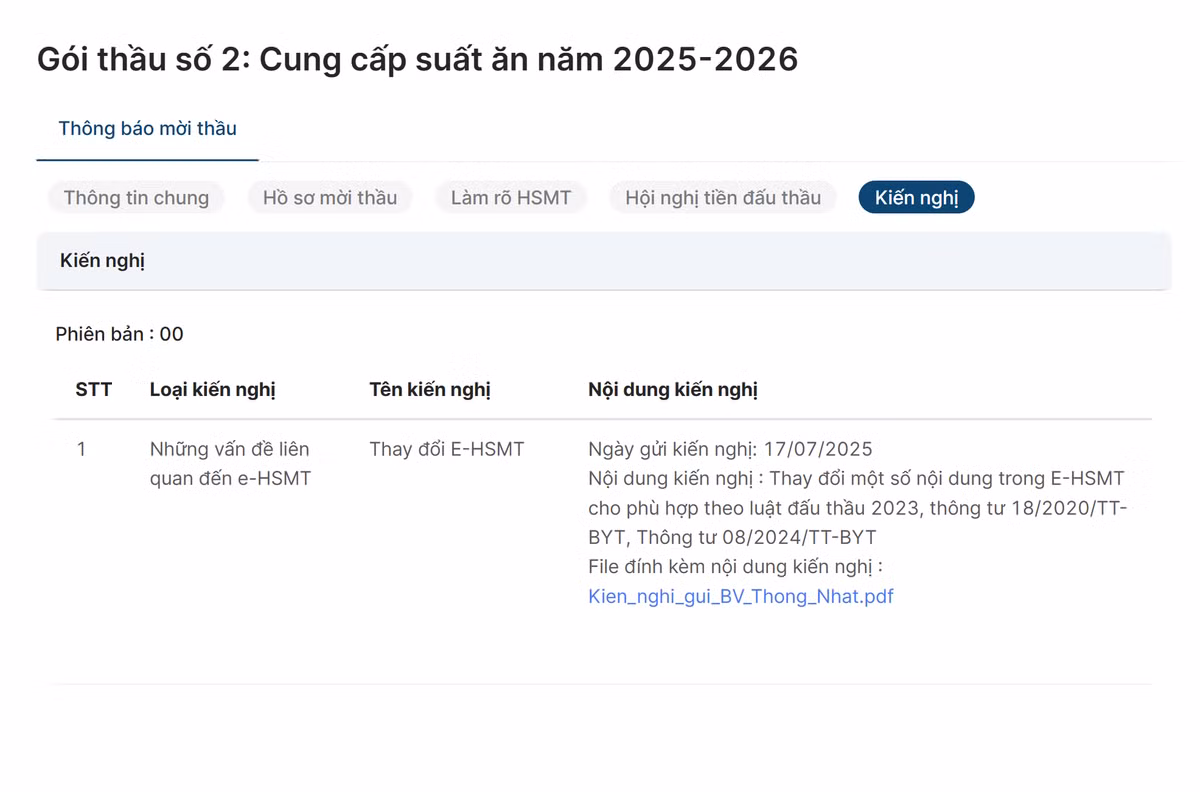The width and height of the screenshot is (1200, 792).
Task: Click the File đính kèm label text
Action: tap(735, 568)
